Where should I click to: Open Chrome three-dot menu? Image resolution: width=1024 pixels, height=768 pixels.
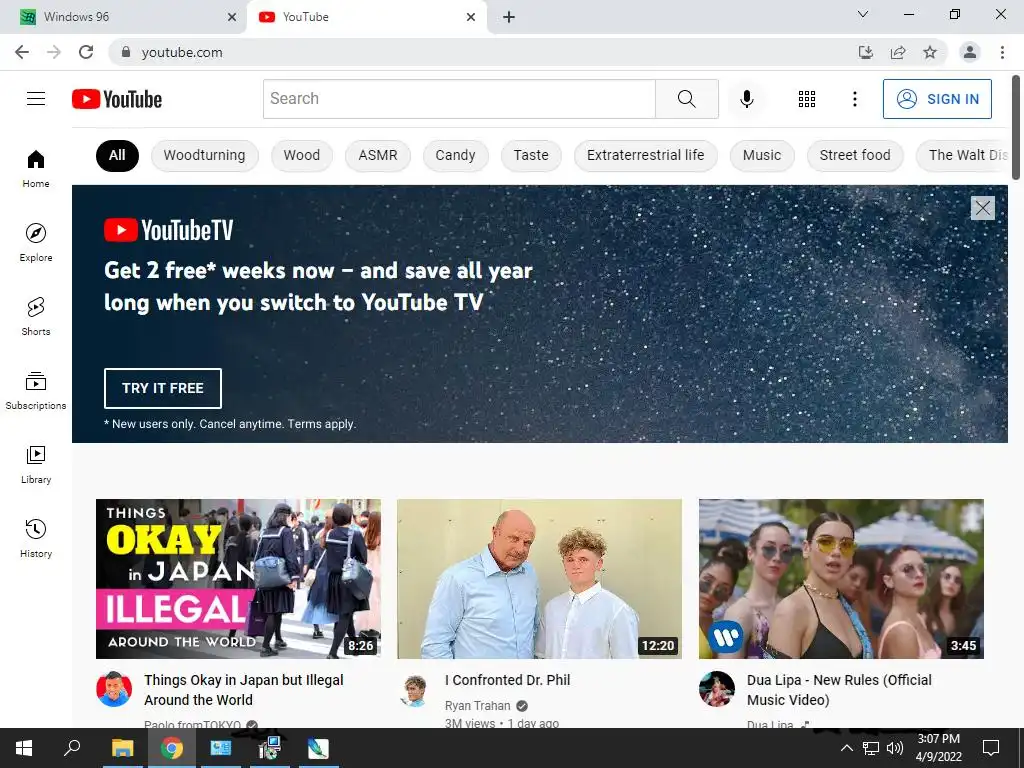(x=1002, y=52)
